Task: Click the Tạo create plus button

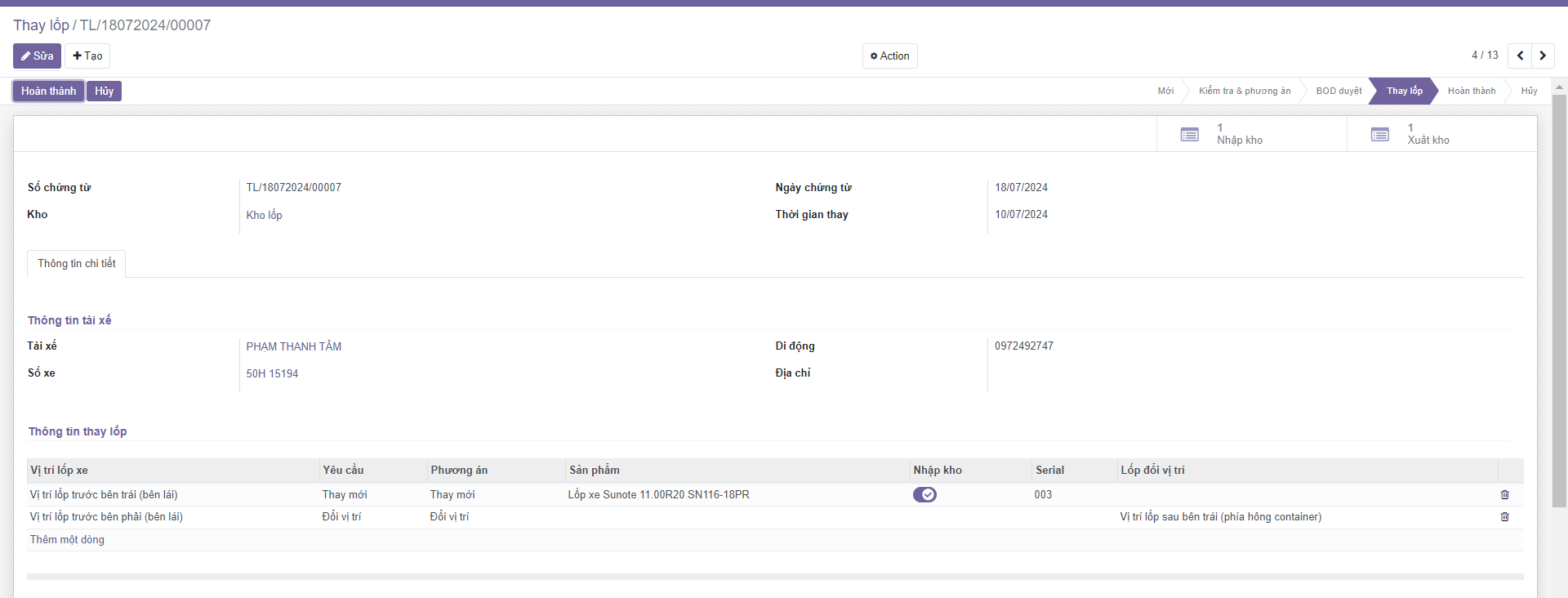Action: coord(87,56)
